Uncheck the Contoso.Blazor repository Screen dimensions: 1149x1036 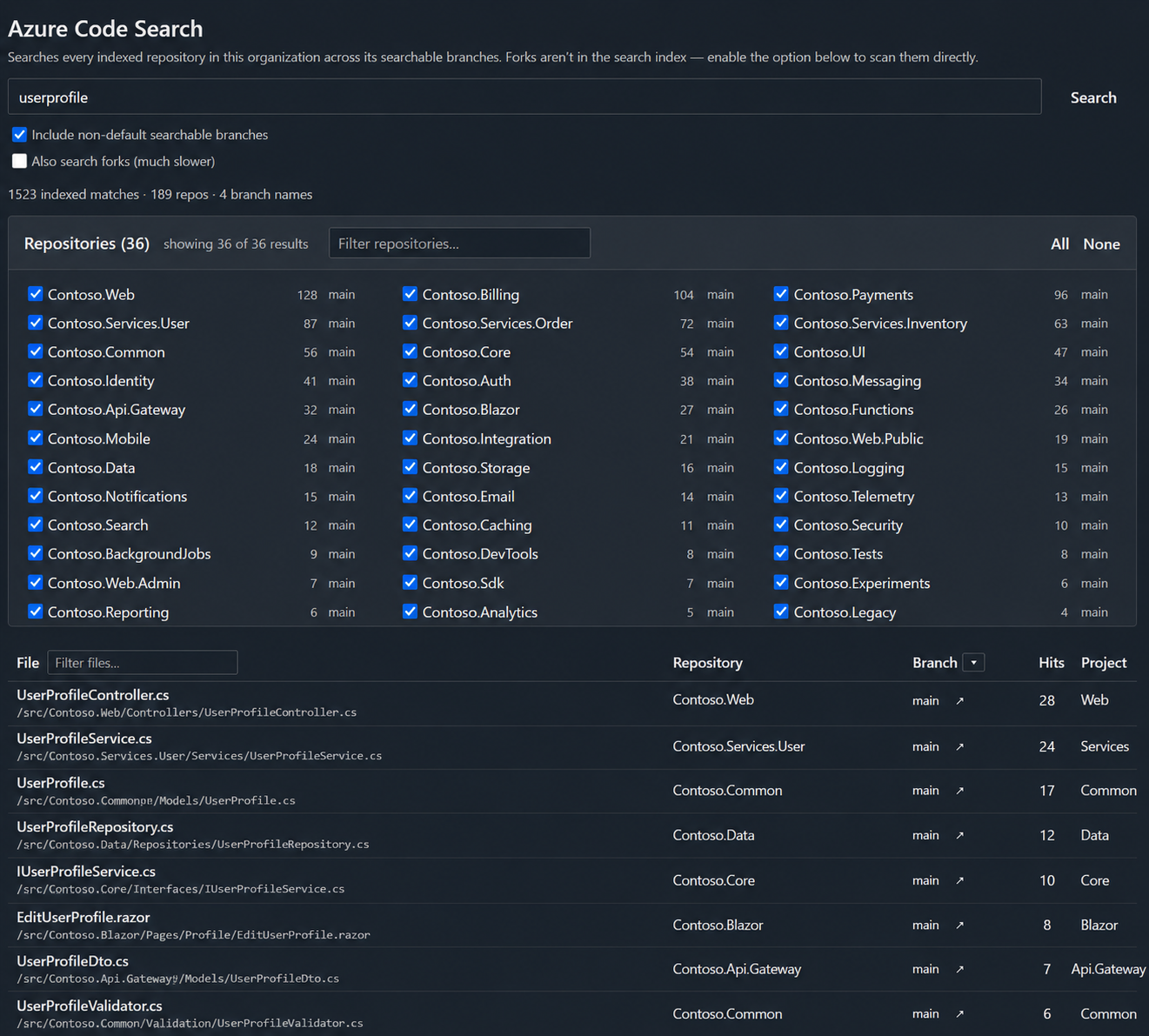410,409
